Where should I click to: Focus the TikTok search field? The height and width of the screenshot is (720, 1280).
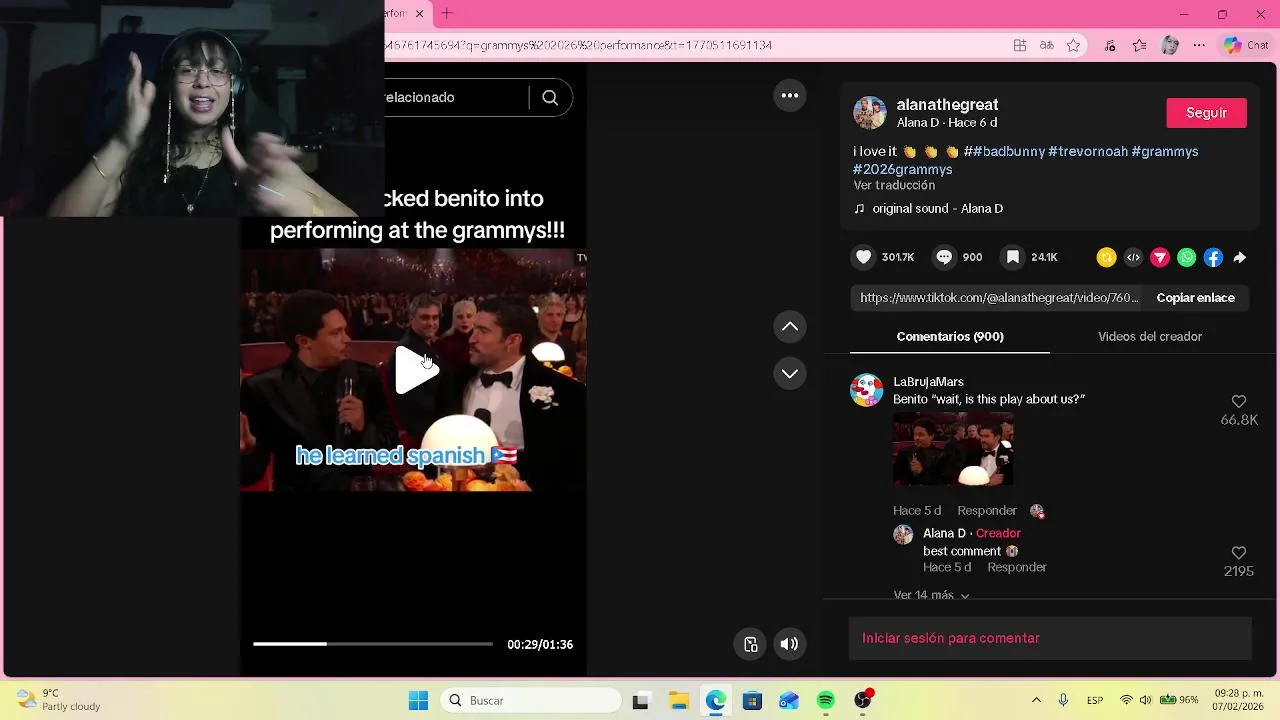pyautogui.click(x=455, y=97)
